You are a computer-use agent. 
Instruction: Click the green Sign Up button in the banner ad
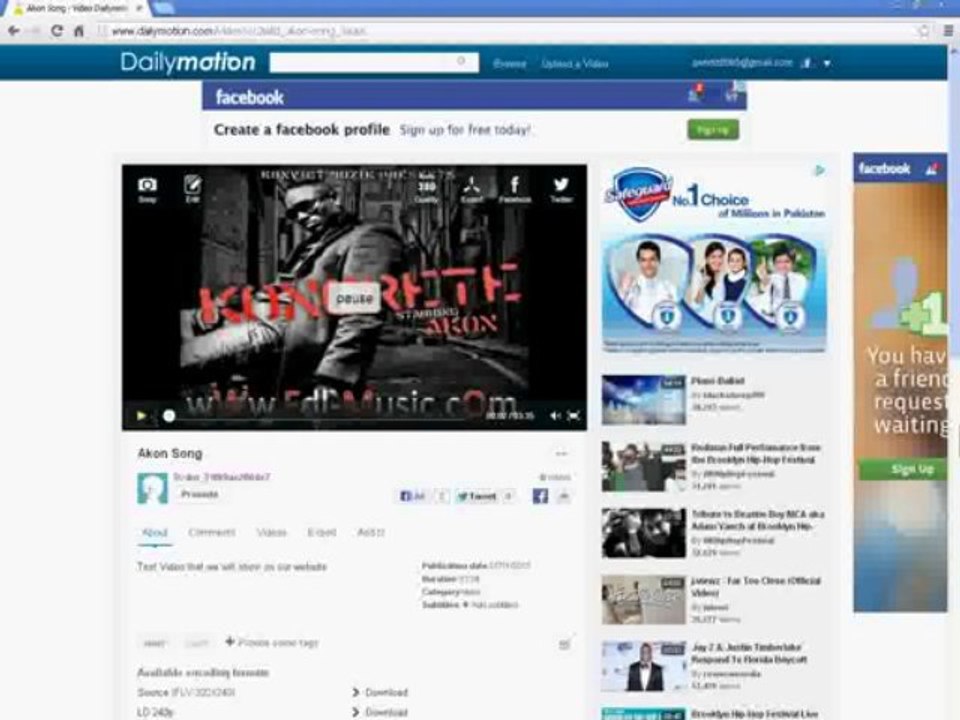(713, 130)
